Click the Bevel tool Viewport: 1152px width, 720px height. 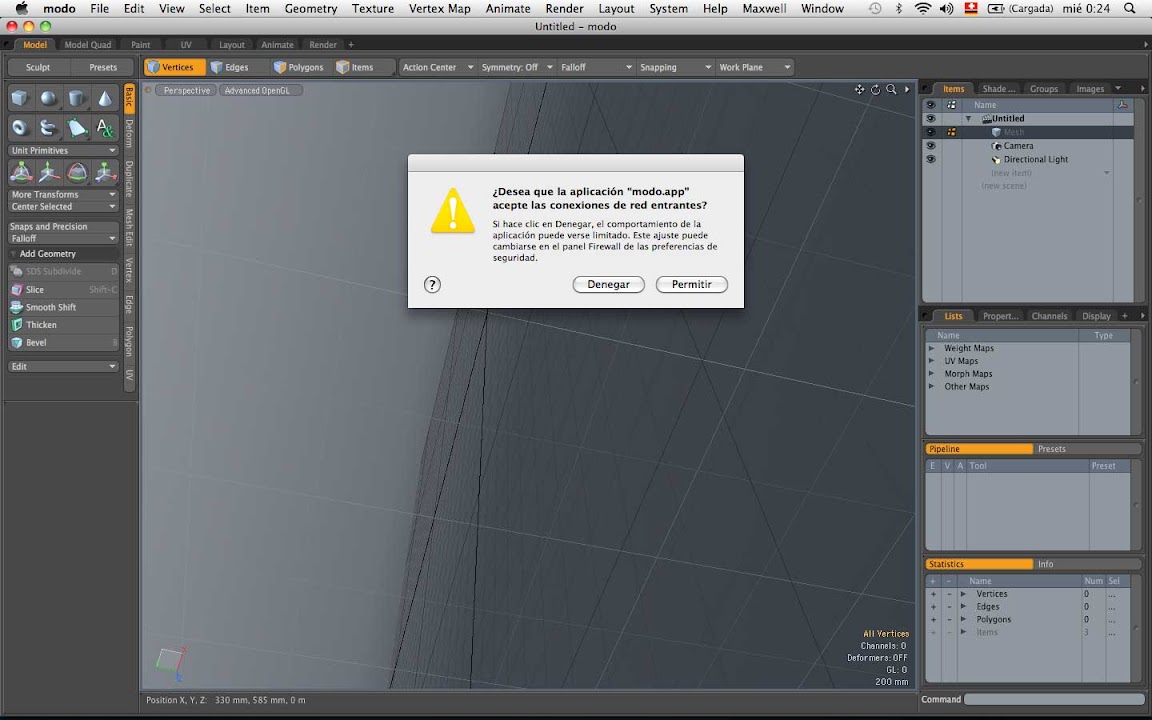tap(64, 342)
